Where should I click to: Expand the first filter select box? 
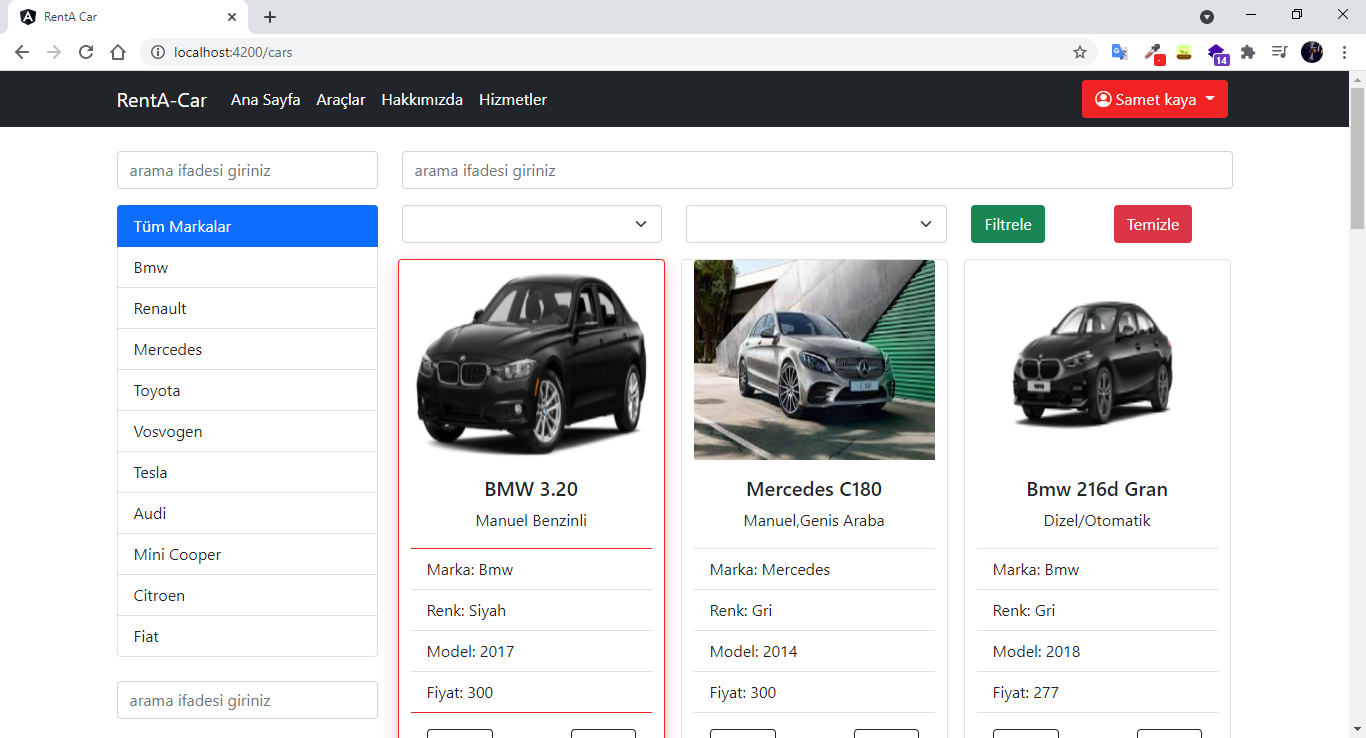click(x=531, y=224)
